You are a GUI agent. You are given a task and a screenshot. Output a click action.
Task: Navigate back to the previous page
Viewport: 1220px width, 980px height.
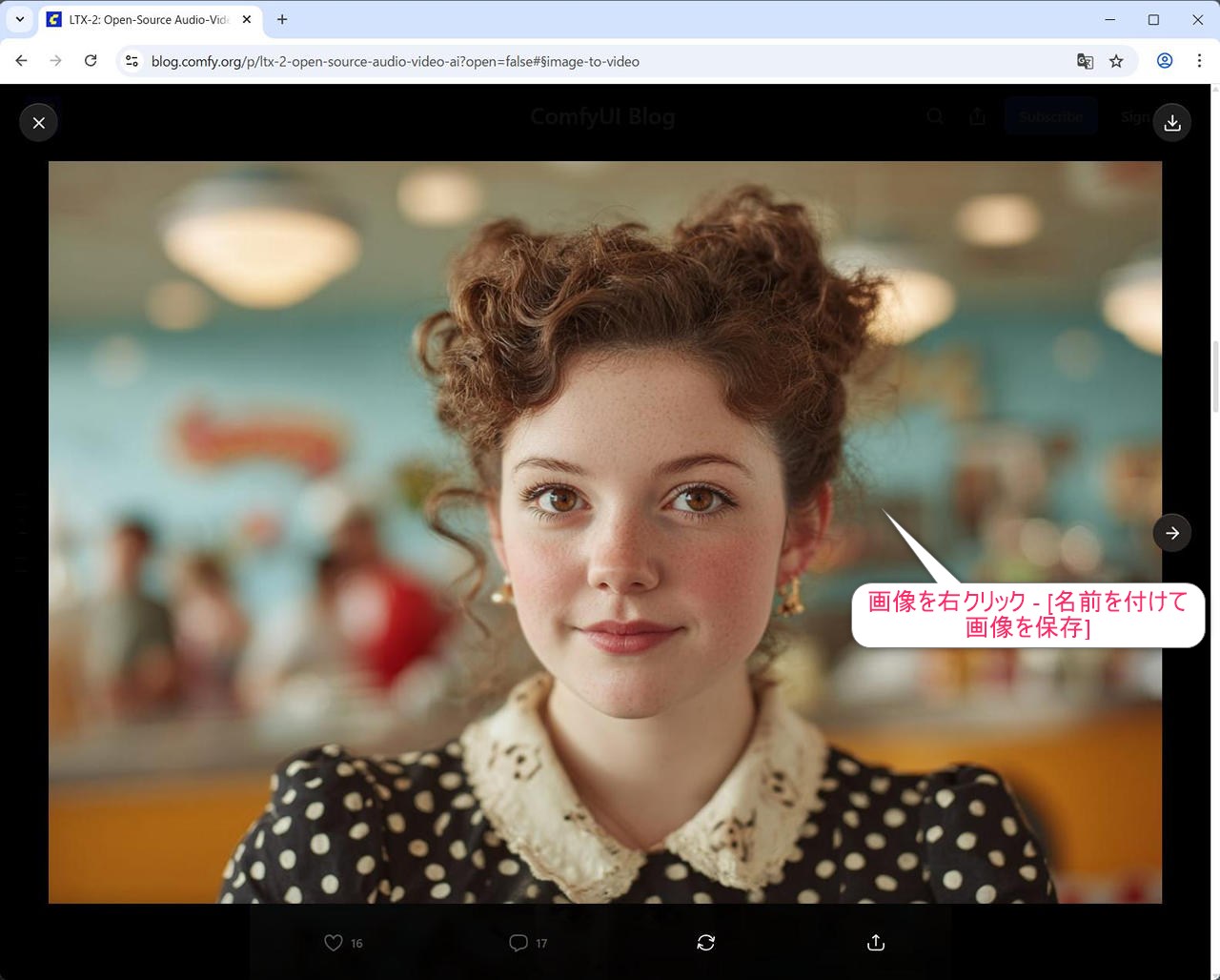[22, 61]
